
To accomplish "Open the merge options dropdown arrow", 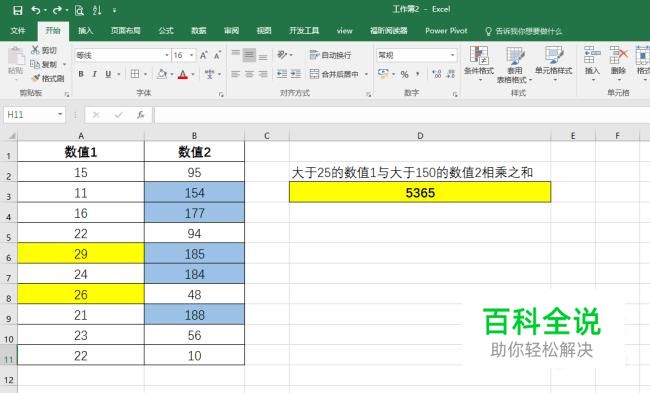I will pos(366,75).
